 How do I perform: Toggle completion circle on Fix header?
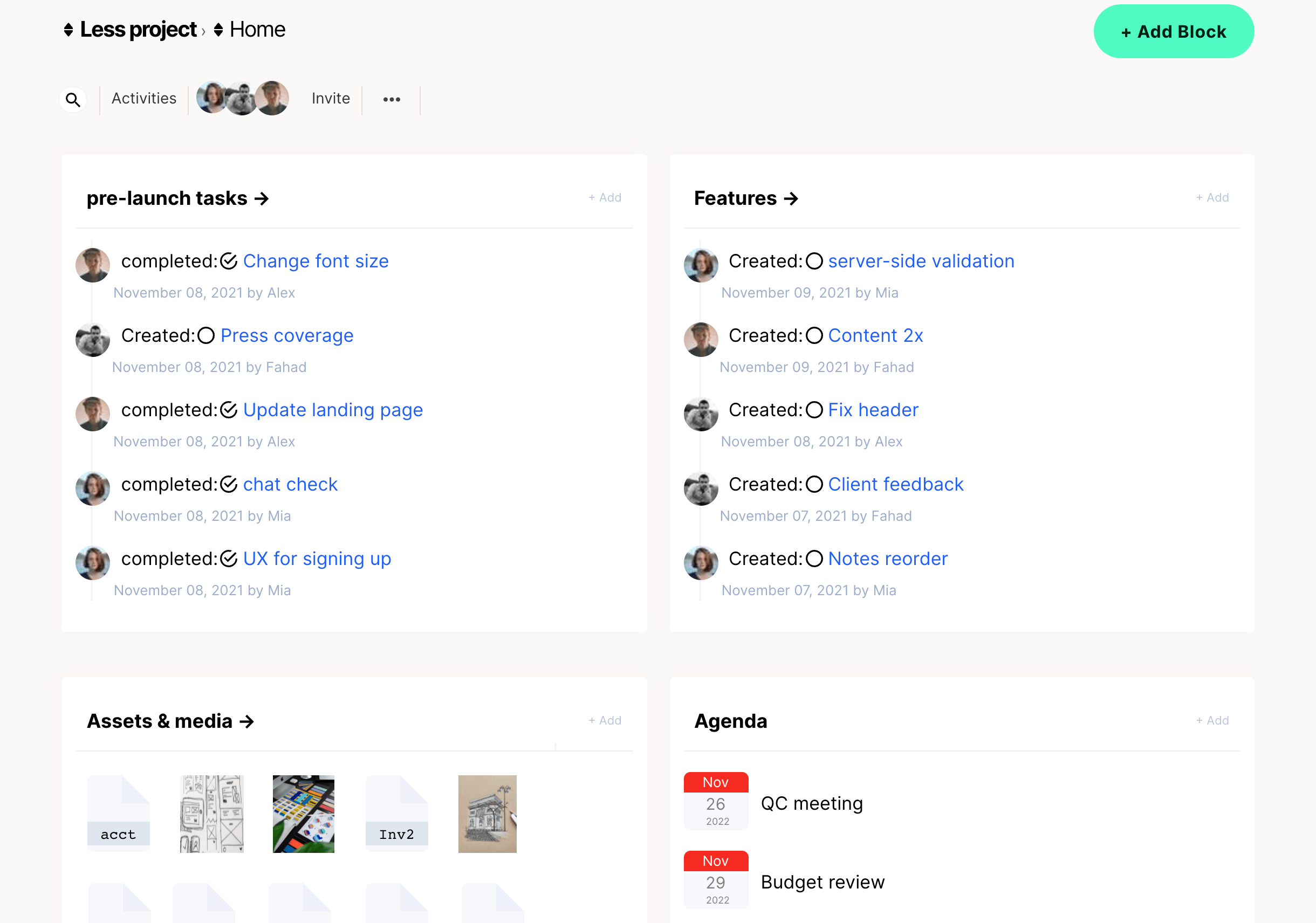(814, 410)
